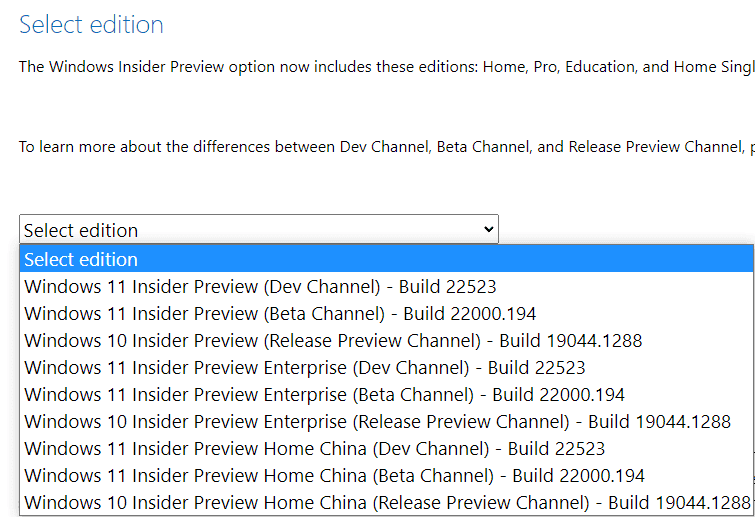Screen dimensions: 755x517
Task: Choose Windows 11 Enterprise Beta Channel Build 22000.194
Action: (387, 394)
